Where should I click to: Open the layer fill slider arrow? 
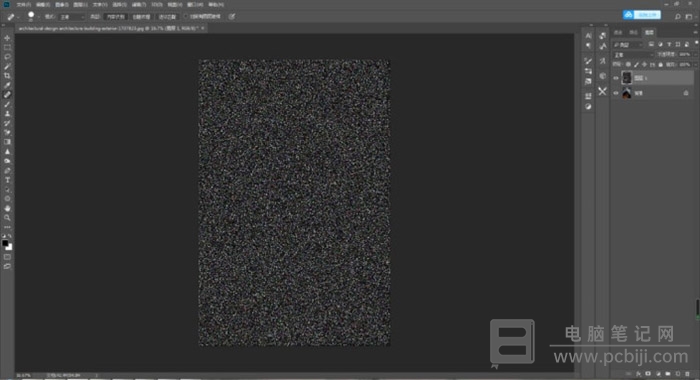pos(696,65)
